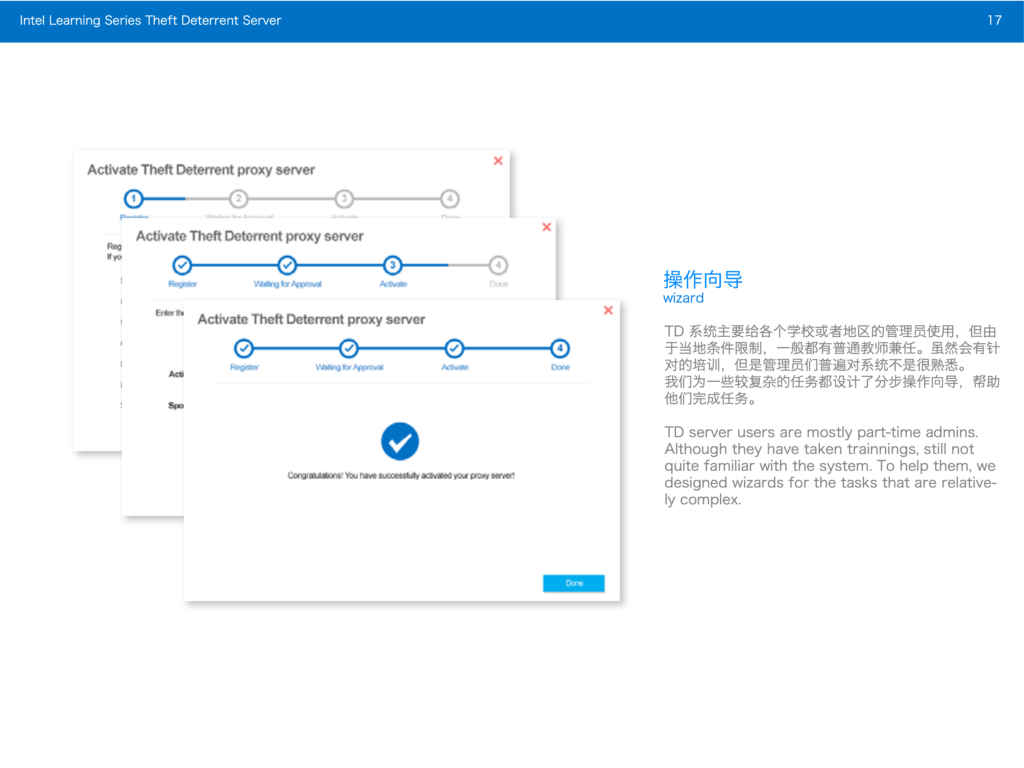Click the completed Activate step checkmark in front wizard
Viewport: 1024px width, 768px height.
(x=454, y=349)
